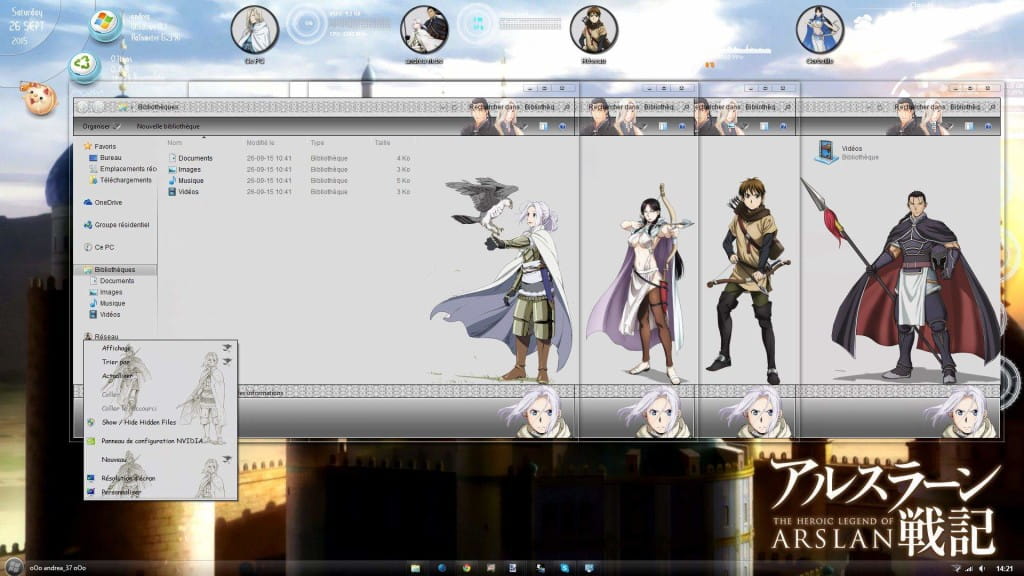Image resolution: width=1024 pixels, height=576 pixels.
Task: Open the Ce PC circular desktop widget
Action: 254,30
